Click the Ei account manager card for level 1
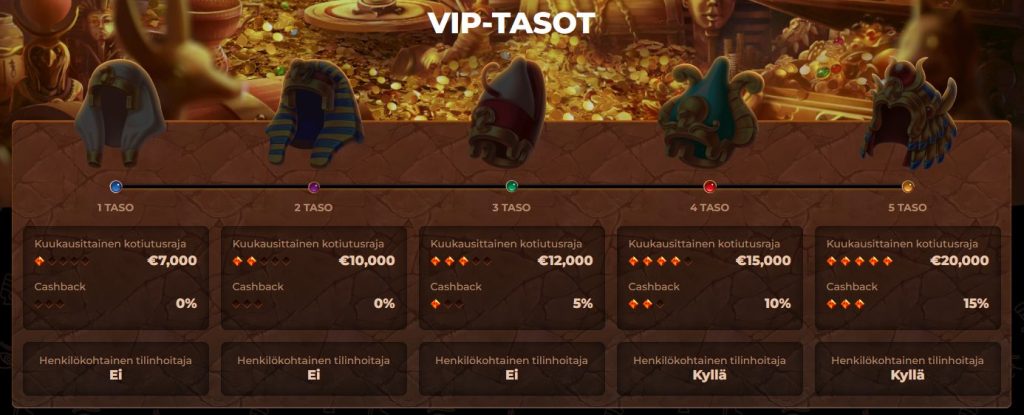Screen dimensions: 1024x415 (x=116, y=369)
